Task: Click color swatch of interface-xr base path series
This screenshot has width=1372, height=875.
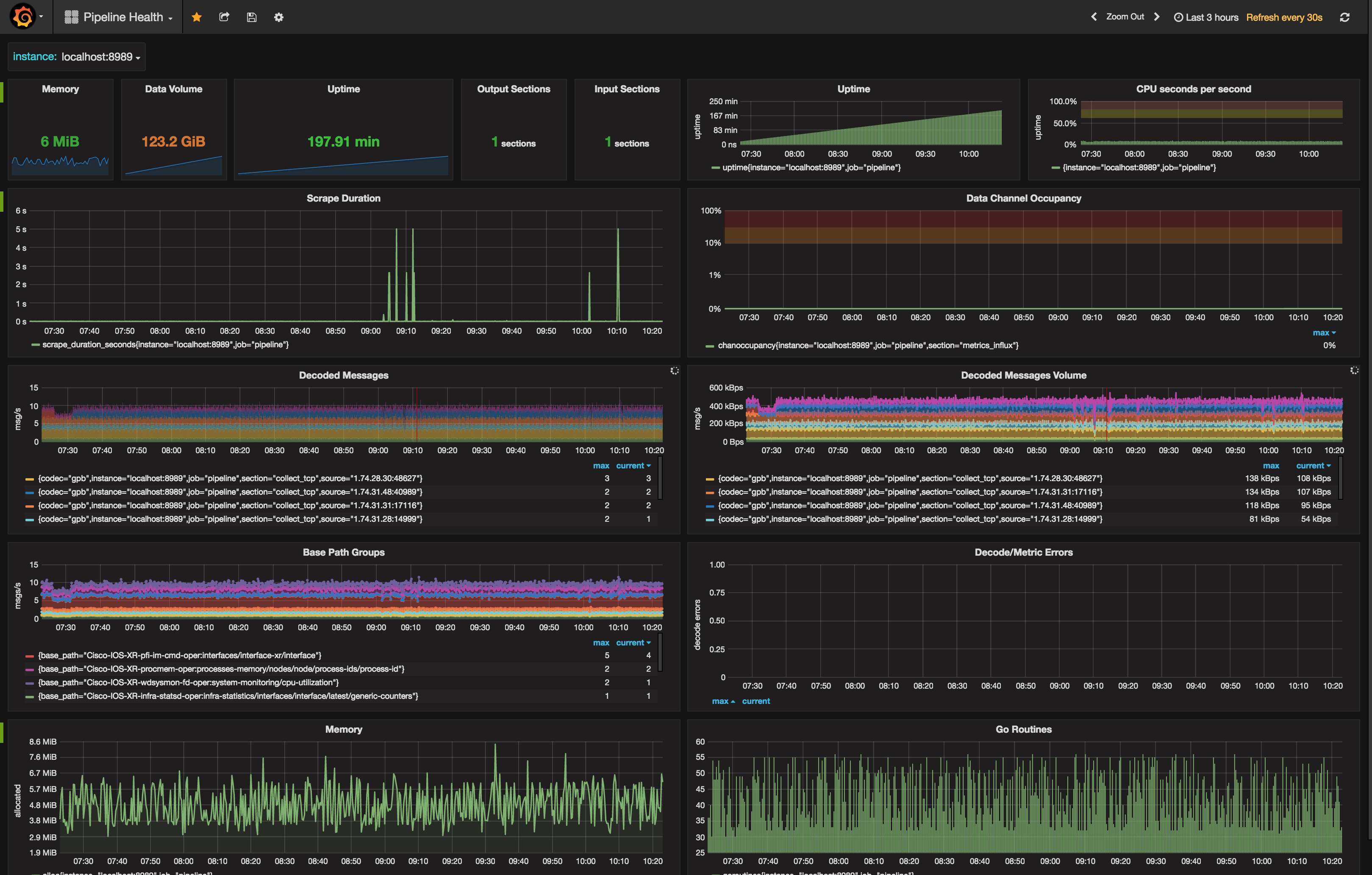Action: (30, 656)
